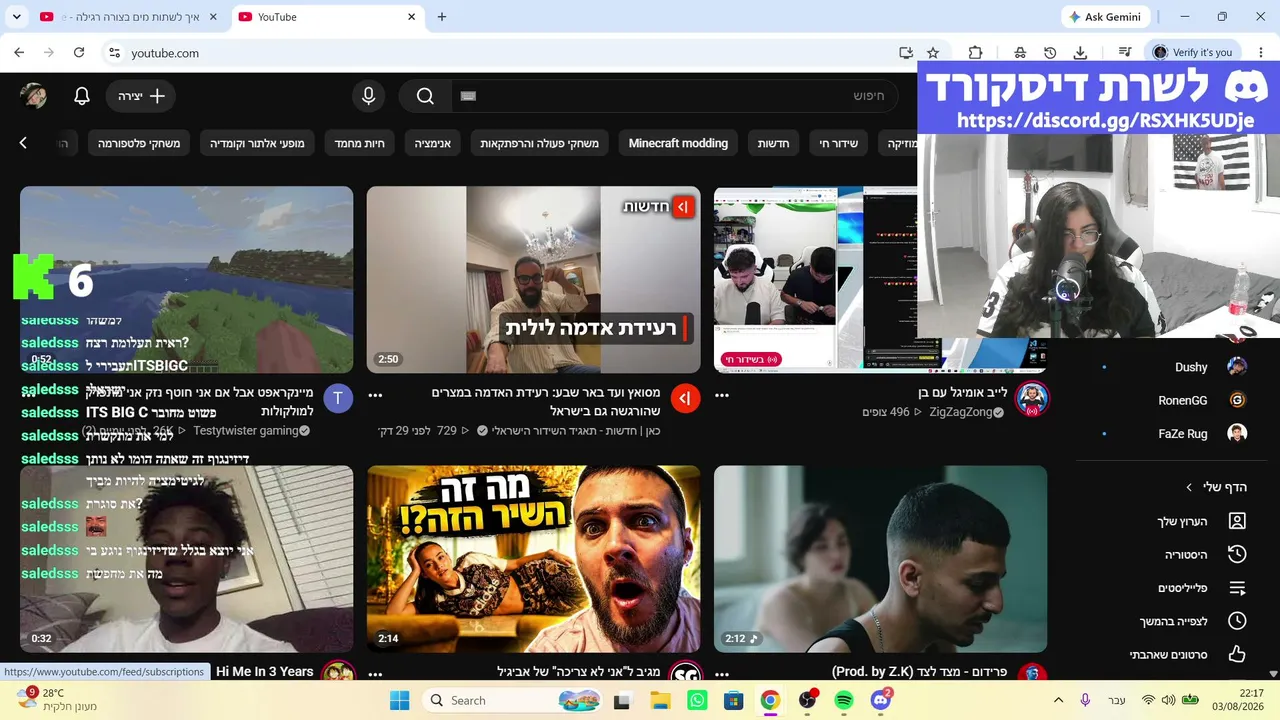Go back using the browser back arrow
The width and height of the screenshot is (1280, 720).
(x=19, y=53)
